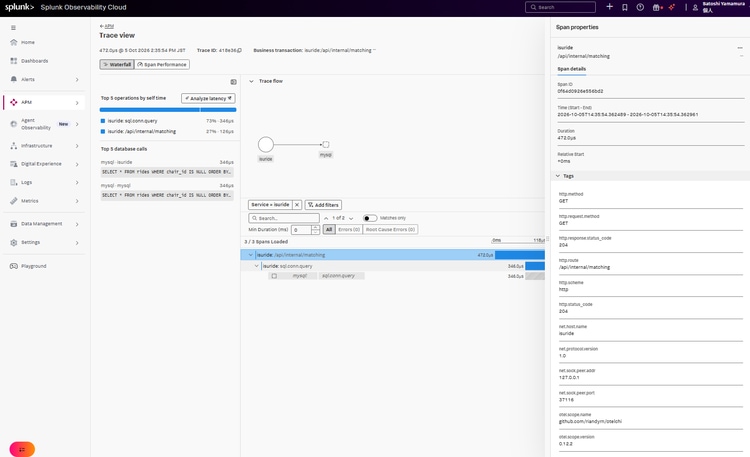Collapse the isuride sql.conn.query span

point(256,266)
